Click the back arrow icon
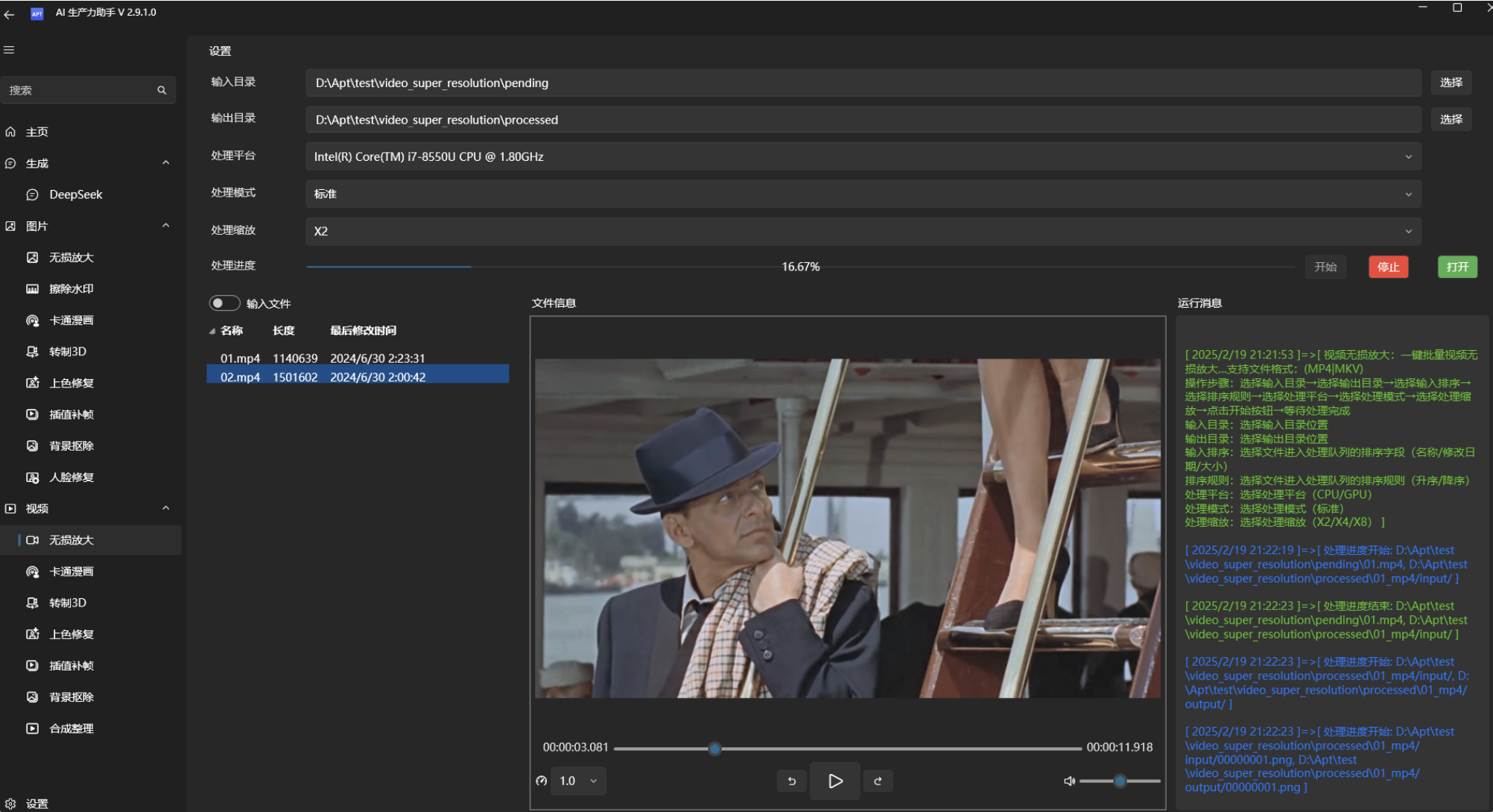Viewport: 1493px width, 812px height. click(x=9, y=13)
